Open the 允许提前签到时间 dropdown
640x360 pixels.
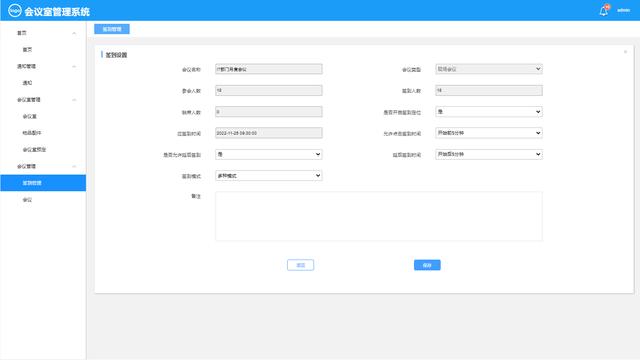click(489, 133)
